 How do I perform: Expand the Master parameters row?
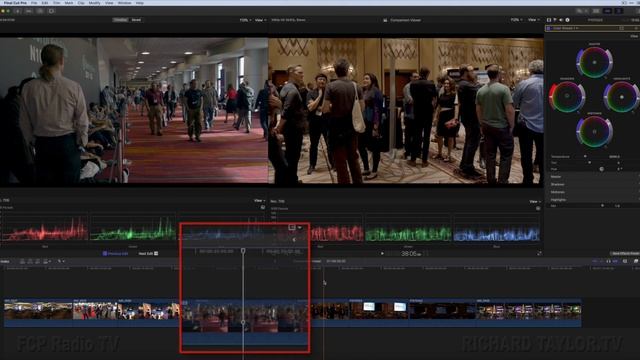click(x=593, y=177)
